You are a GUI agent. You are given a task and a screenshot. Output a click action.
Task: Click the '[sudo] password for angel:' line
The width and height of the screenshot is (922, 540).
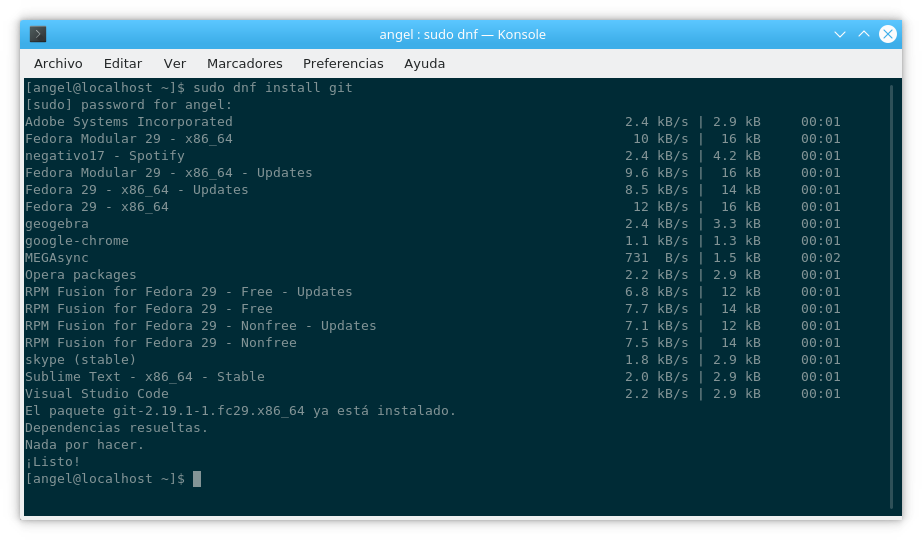(x=129, y=105)
